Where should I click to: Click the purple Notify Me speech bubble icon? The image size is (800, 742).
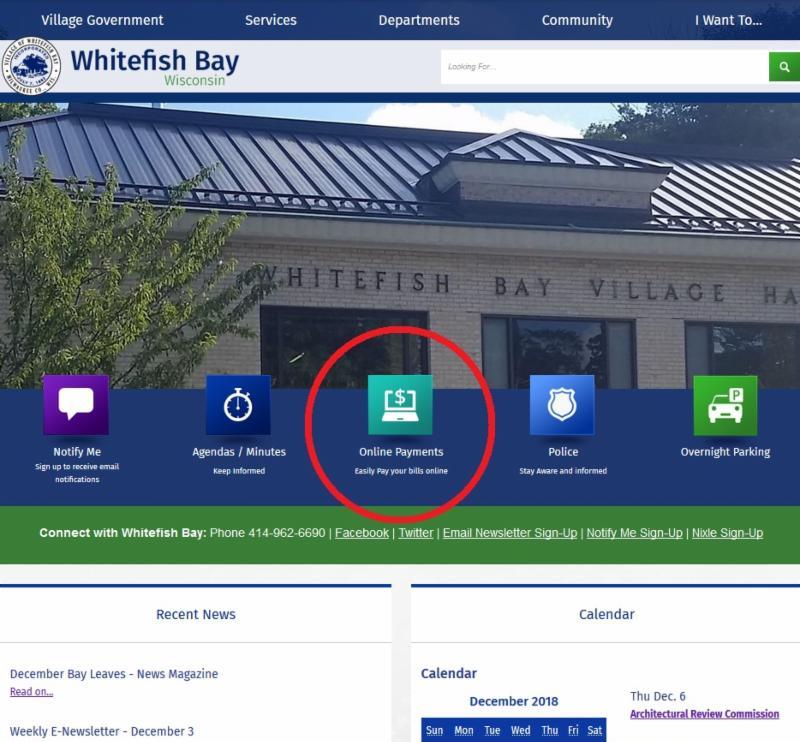76,405
